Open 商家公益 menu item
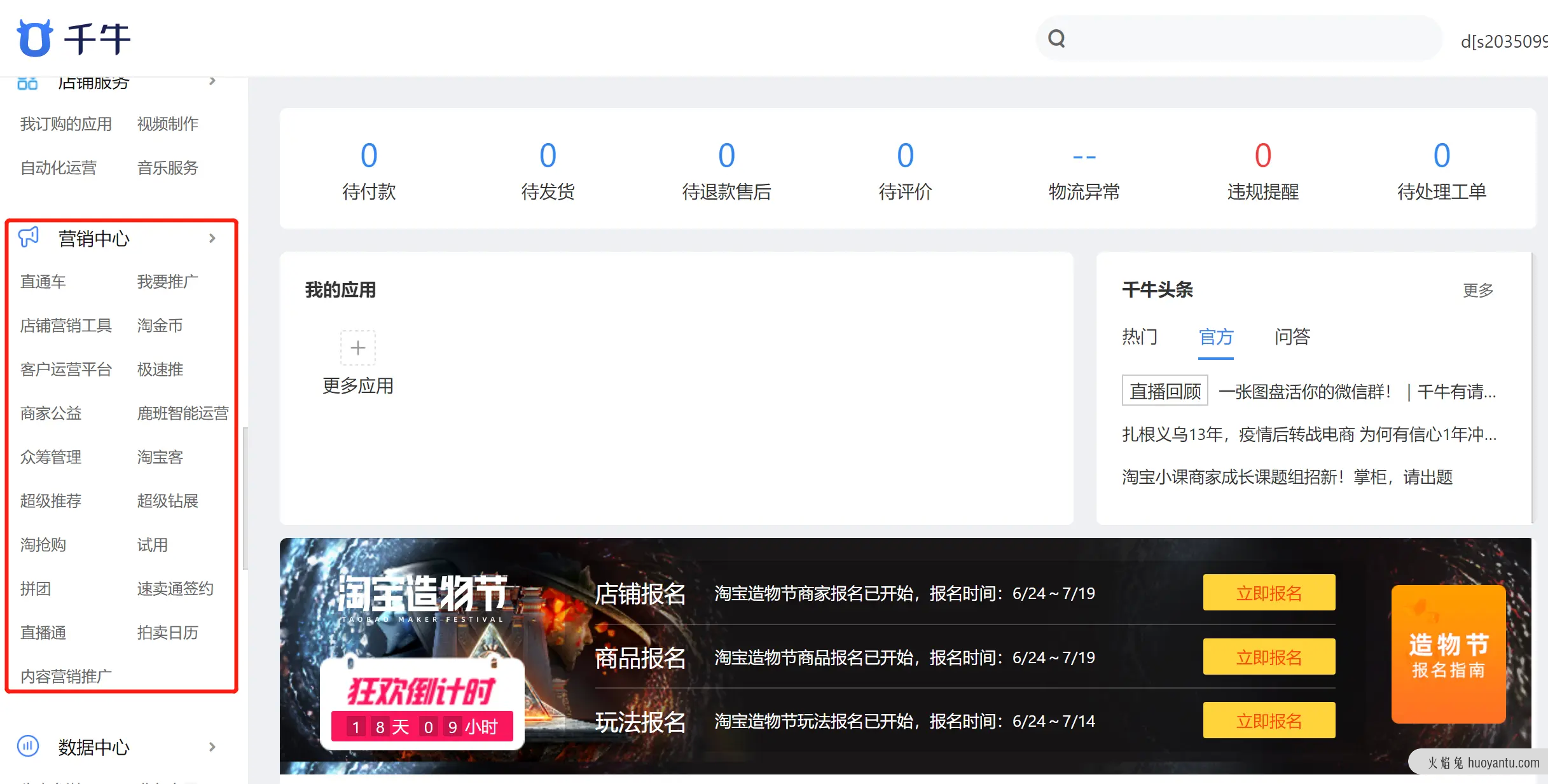Viewport: 1548px width, 784px height. 51,413
